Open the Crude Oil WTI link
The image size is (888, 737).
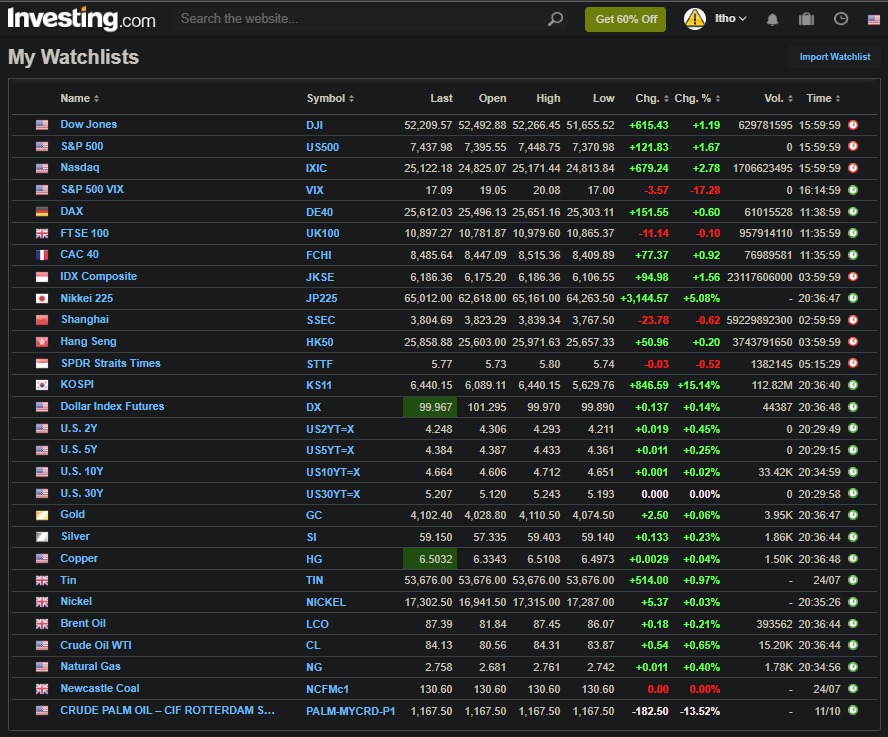tap(96, 645)
